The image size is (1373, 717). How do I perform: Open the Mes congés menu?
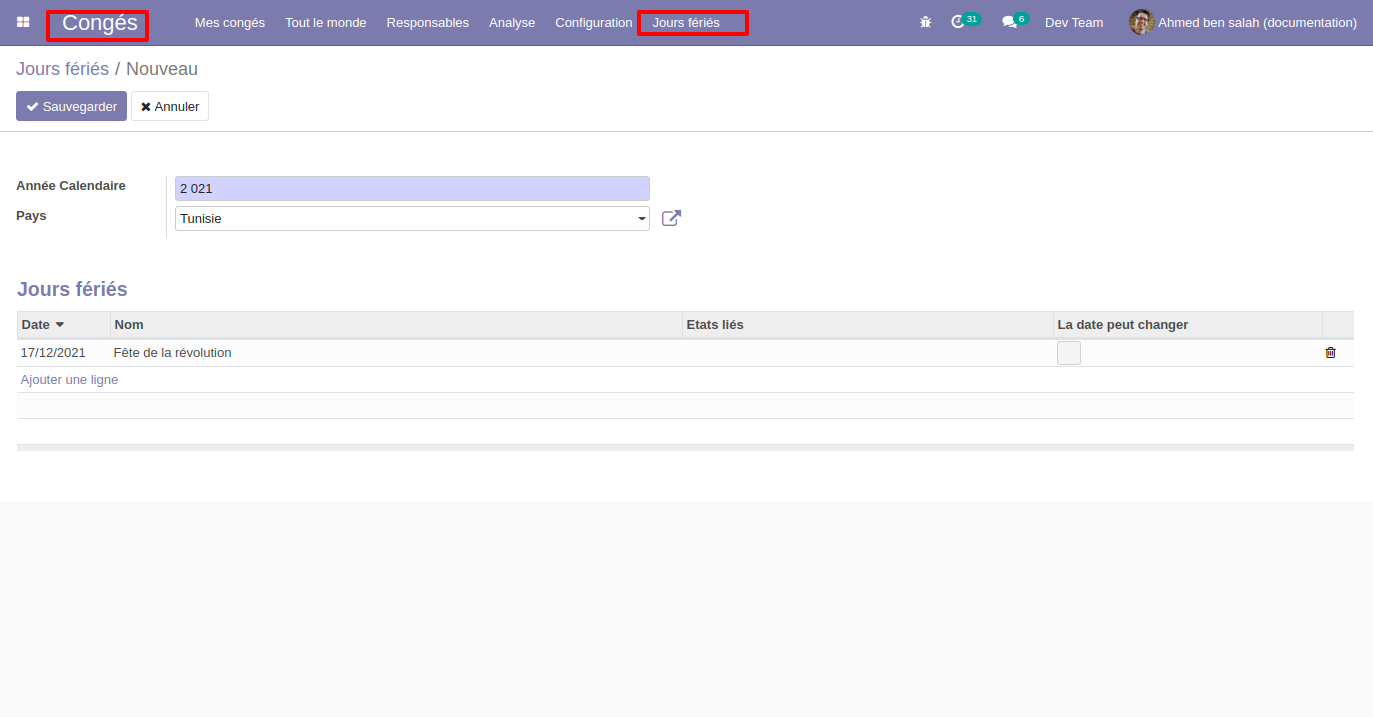[230, 22]
